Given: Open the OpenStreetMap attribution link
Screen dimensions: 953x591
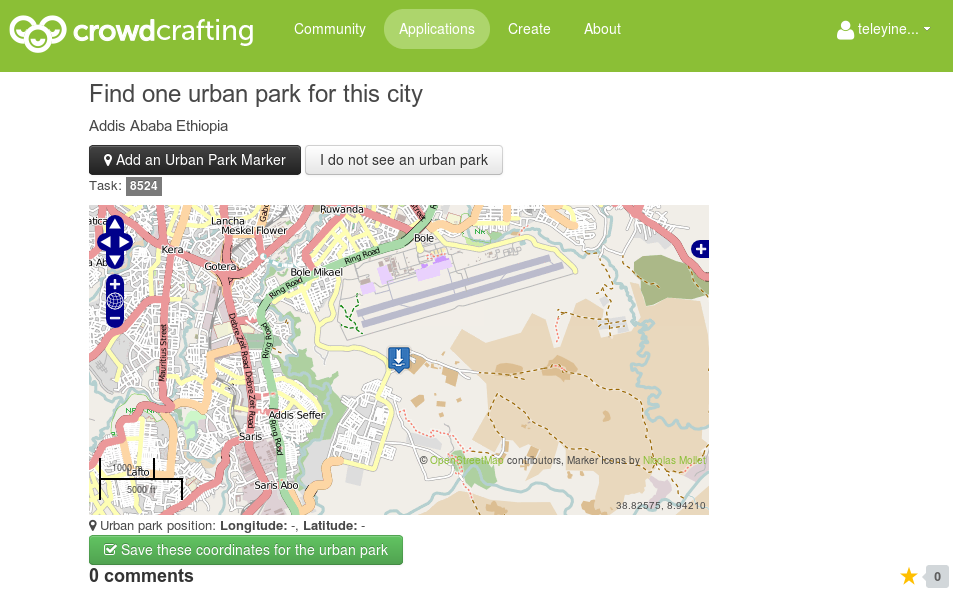Looking at the screenshot, I should [x=466, y=460].
